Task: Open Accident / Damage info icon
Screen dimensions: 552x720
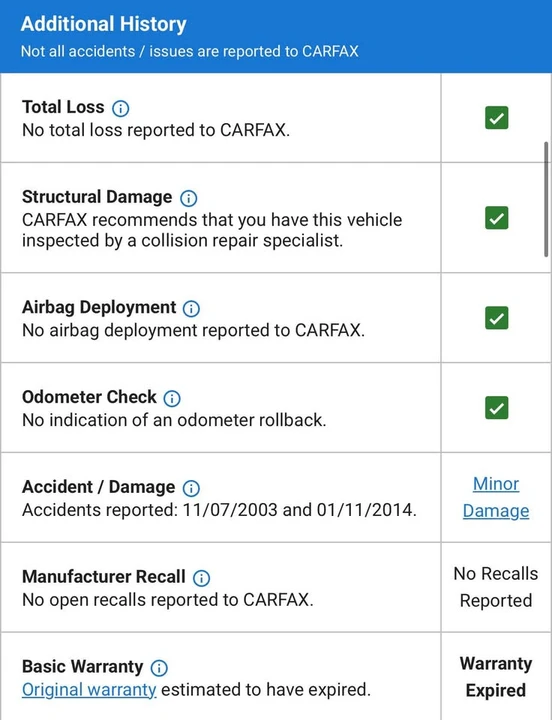Action: [x=191, y=489]
